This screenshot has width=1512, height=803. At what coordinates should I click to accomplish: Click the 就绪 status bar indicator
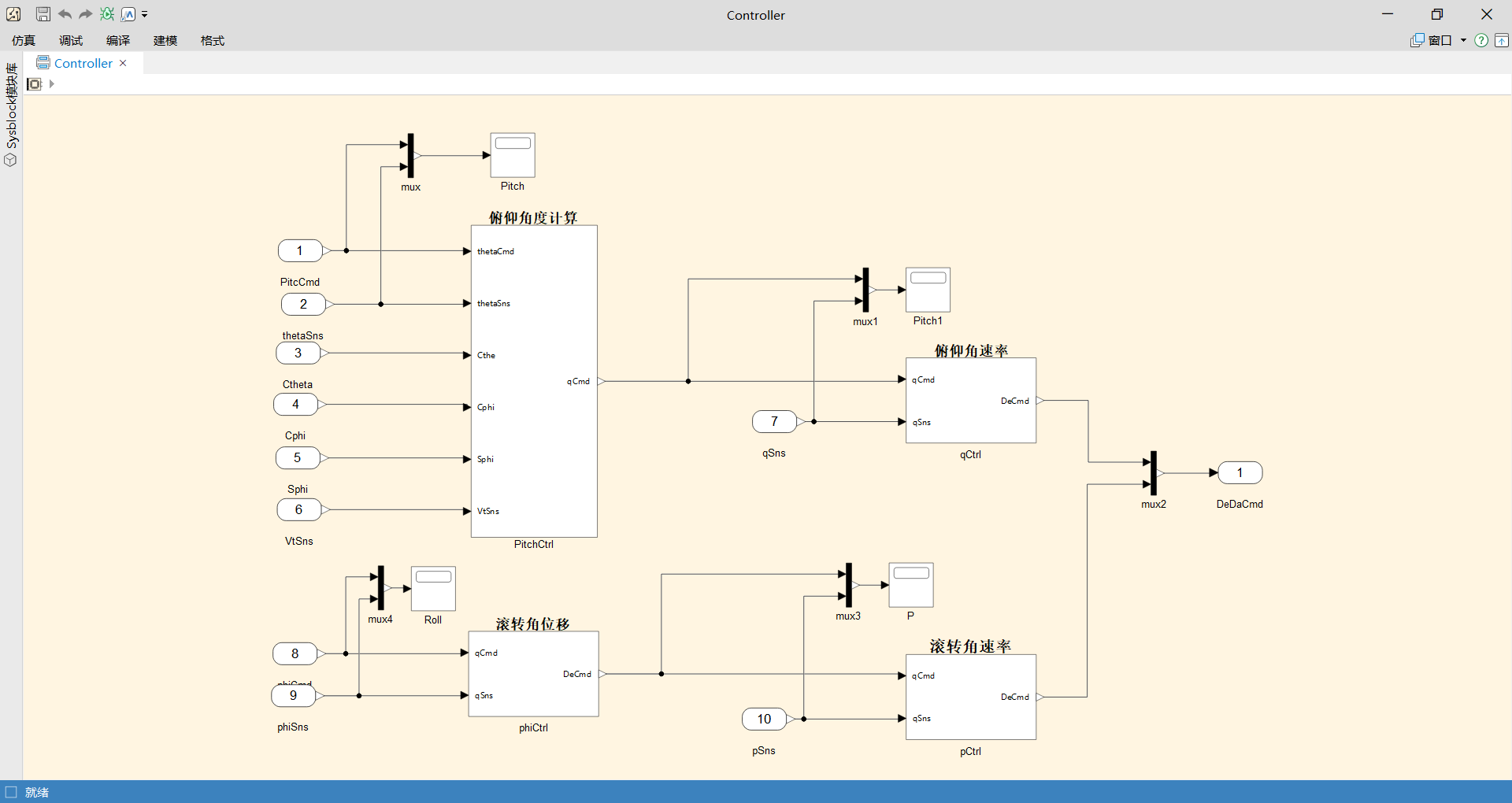tap(37, 791)
